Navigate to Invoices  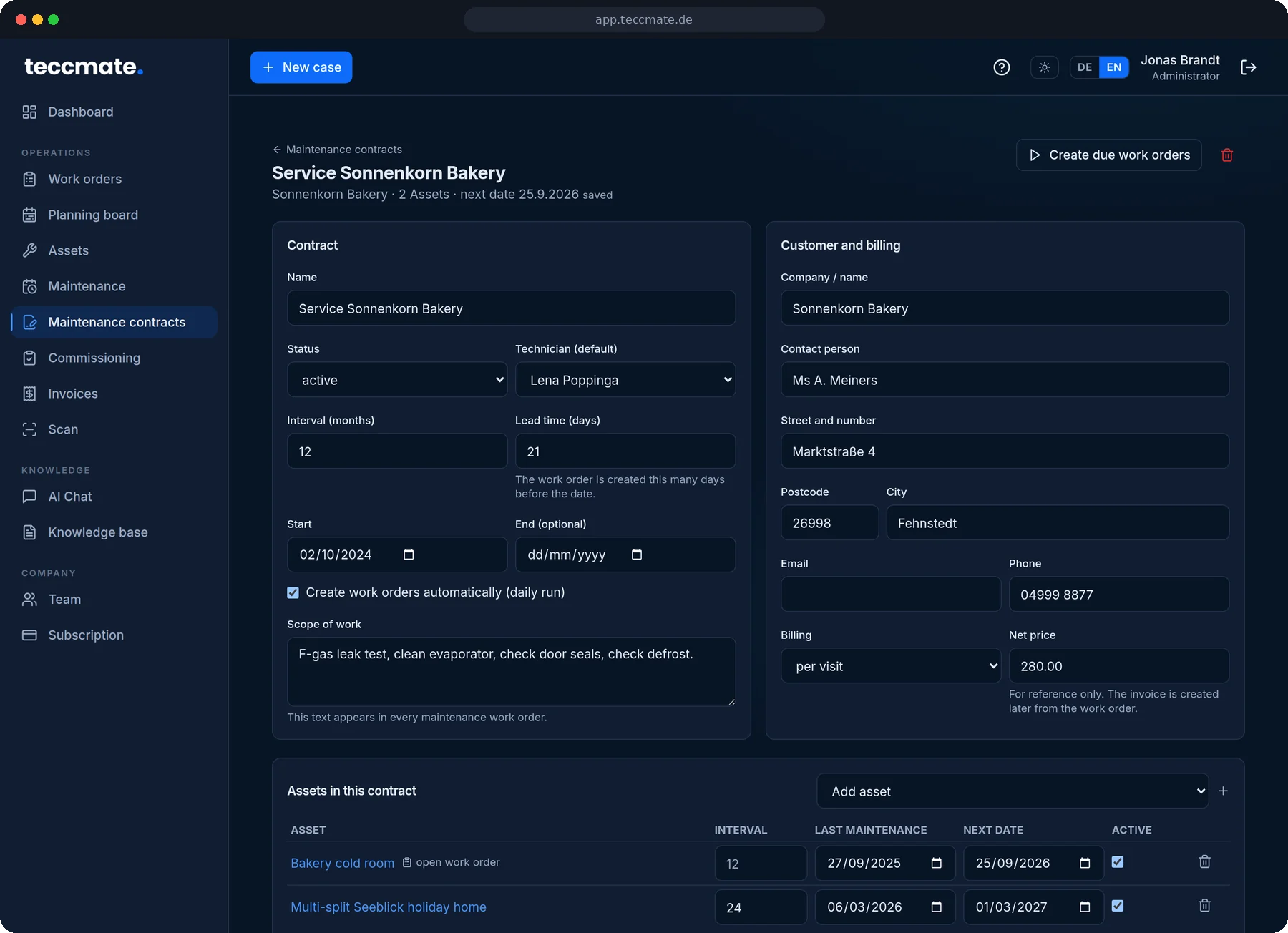click(x=114, y=394)
